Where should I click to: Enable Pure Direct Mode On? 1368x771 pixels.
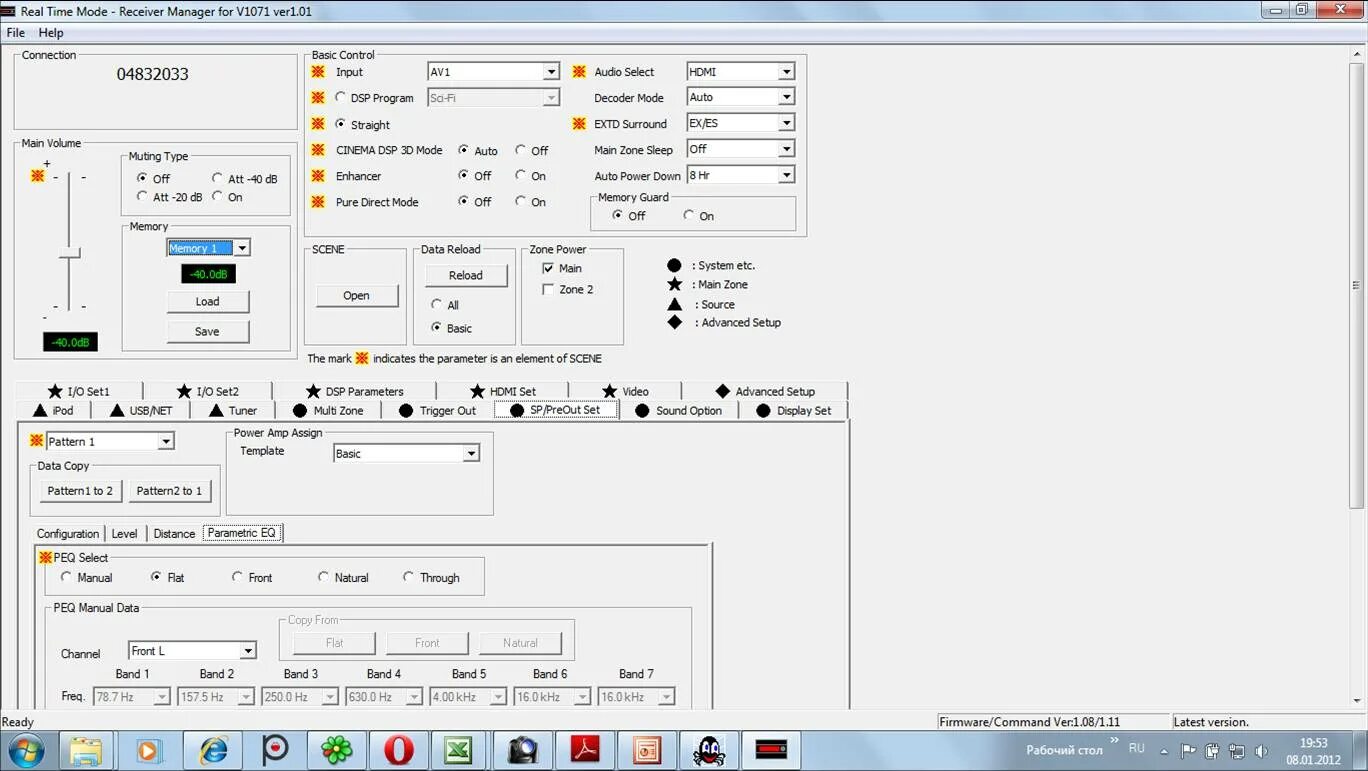[522, 202]
